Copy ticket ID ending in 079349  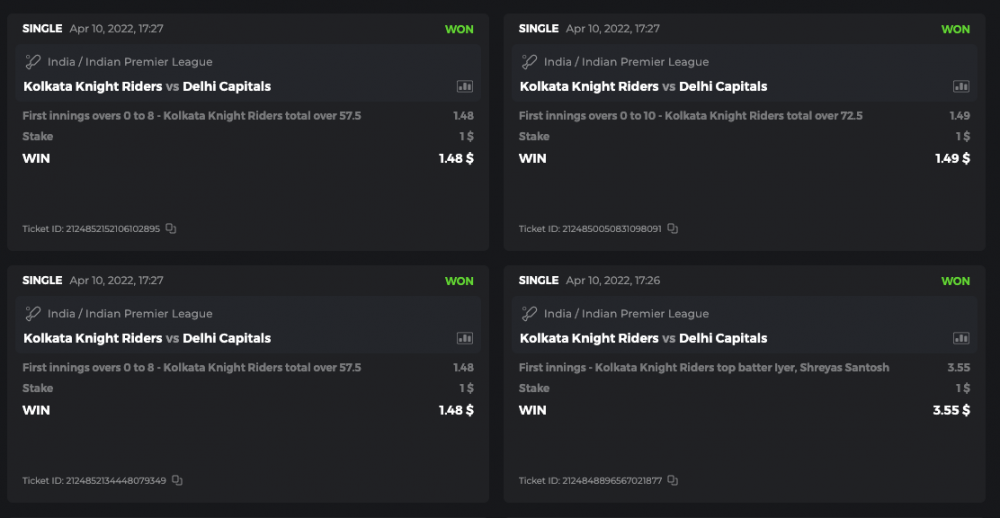click(177, 481)
